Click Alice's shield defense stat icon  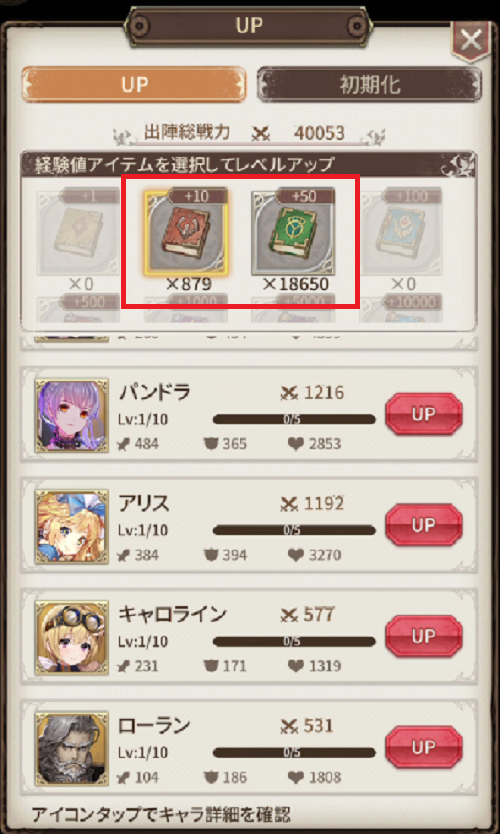click(211, 555)
